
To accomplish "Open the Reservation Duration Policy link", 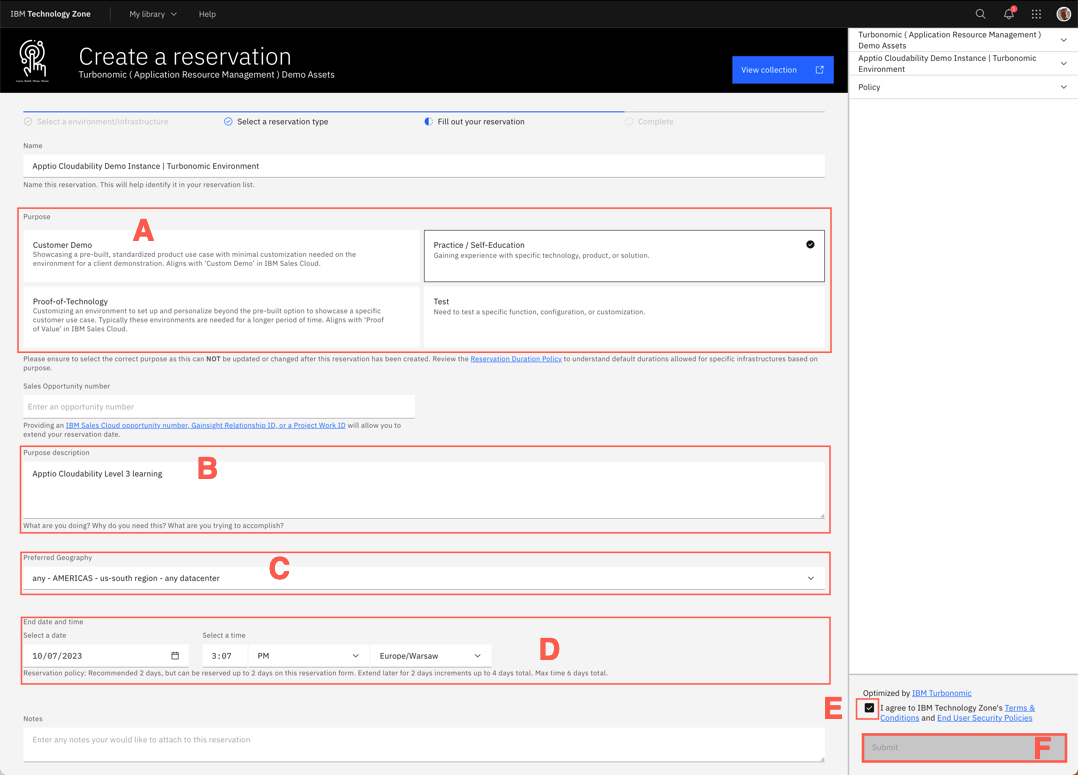I will click(x=516, y=359).
